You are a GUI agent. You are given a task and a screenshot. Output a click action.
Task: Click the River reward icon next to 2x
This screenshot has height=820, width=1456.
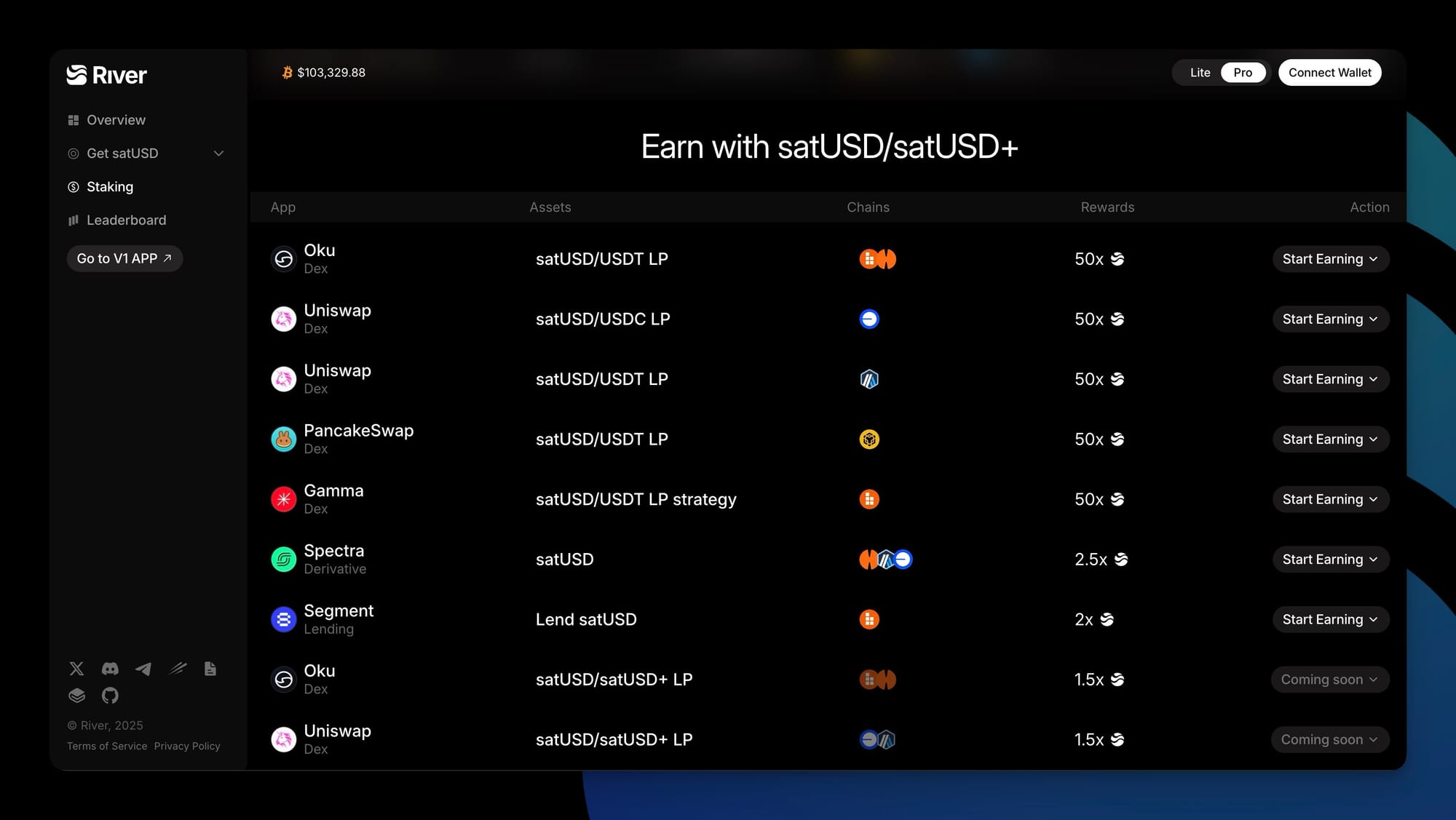tap(1107, 619)
